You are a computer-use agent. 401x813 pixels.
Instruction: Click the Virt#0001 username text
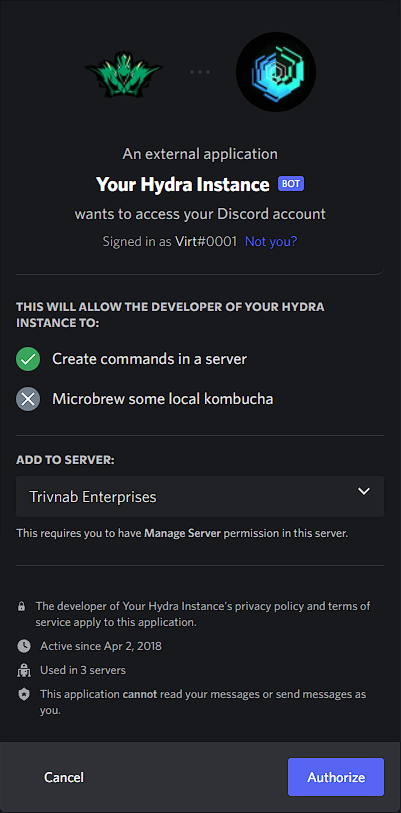coord(206,241)
